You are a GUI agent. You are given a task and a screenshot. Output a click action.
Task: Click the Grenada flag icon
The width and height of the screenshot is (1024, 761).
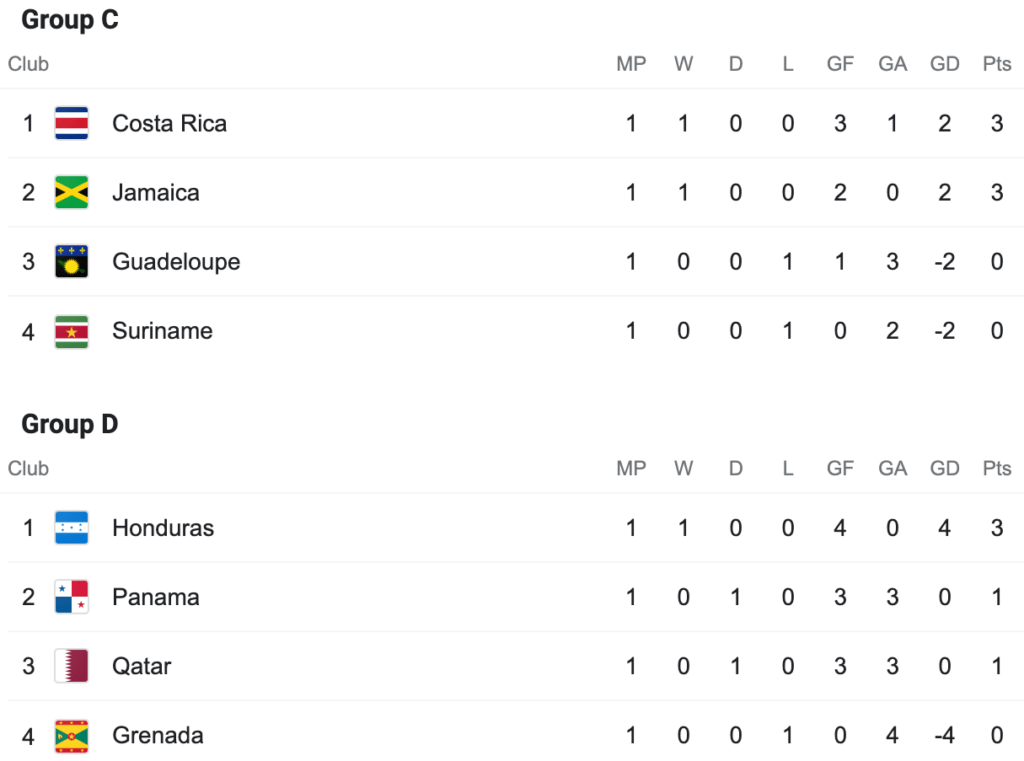coord(72,736)
